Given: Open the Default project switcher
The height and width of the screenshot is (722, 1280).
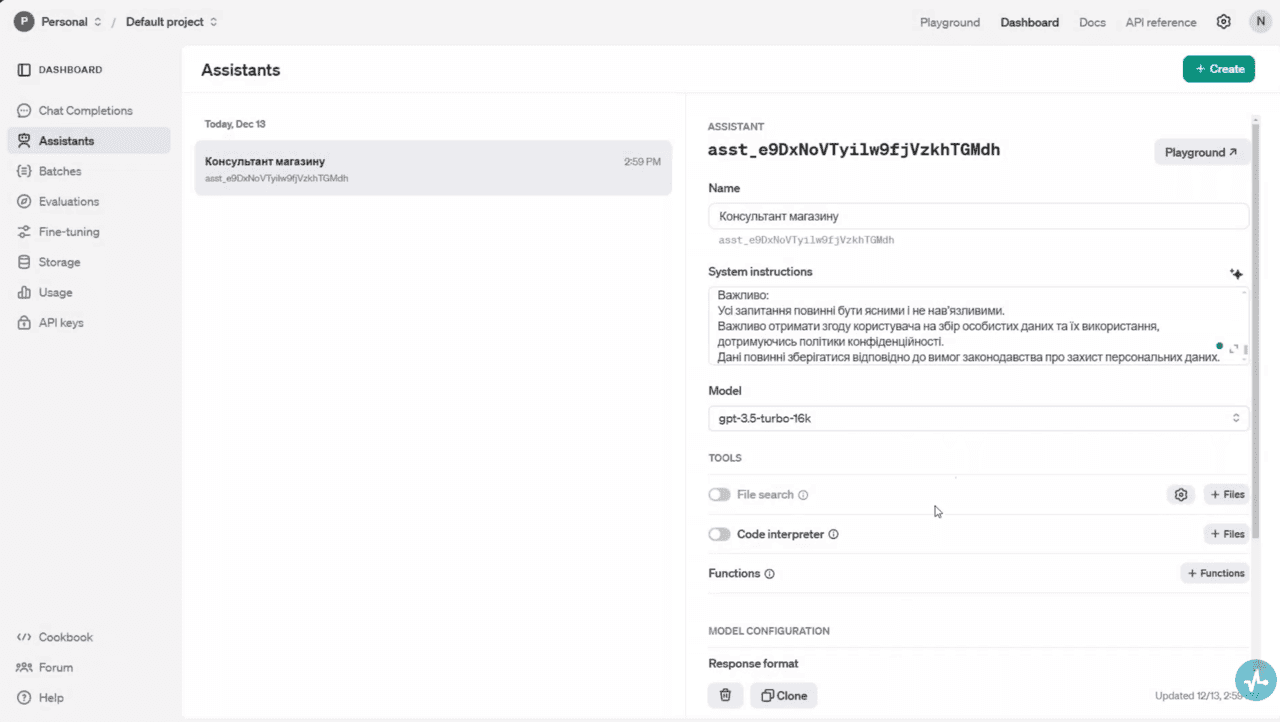Looking at the screenshot, I should [164, 21].
